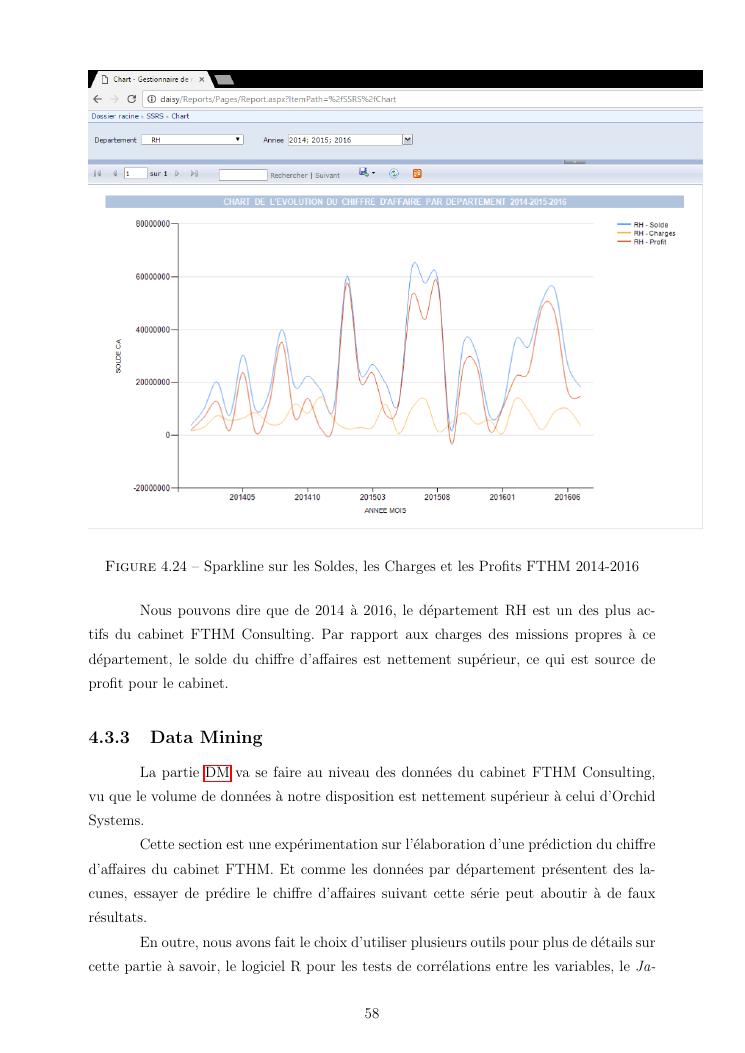Refresh the report with green icon
This screenshot has height=1053, width=745.
click(x=394, y=174)
